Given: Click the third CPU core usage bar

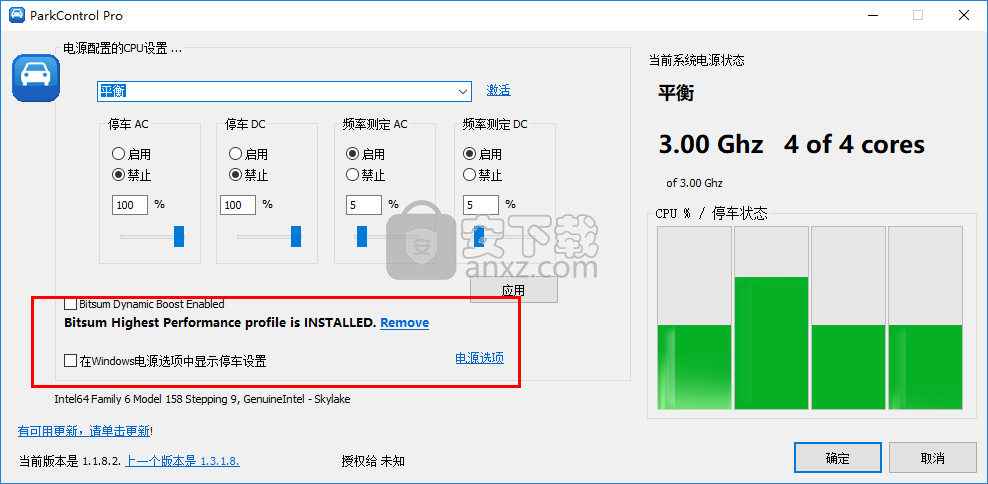Looking at the screenshot, I should pyautogui.click(x=848, y=318).
